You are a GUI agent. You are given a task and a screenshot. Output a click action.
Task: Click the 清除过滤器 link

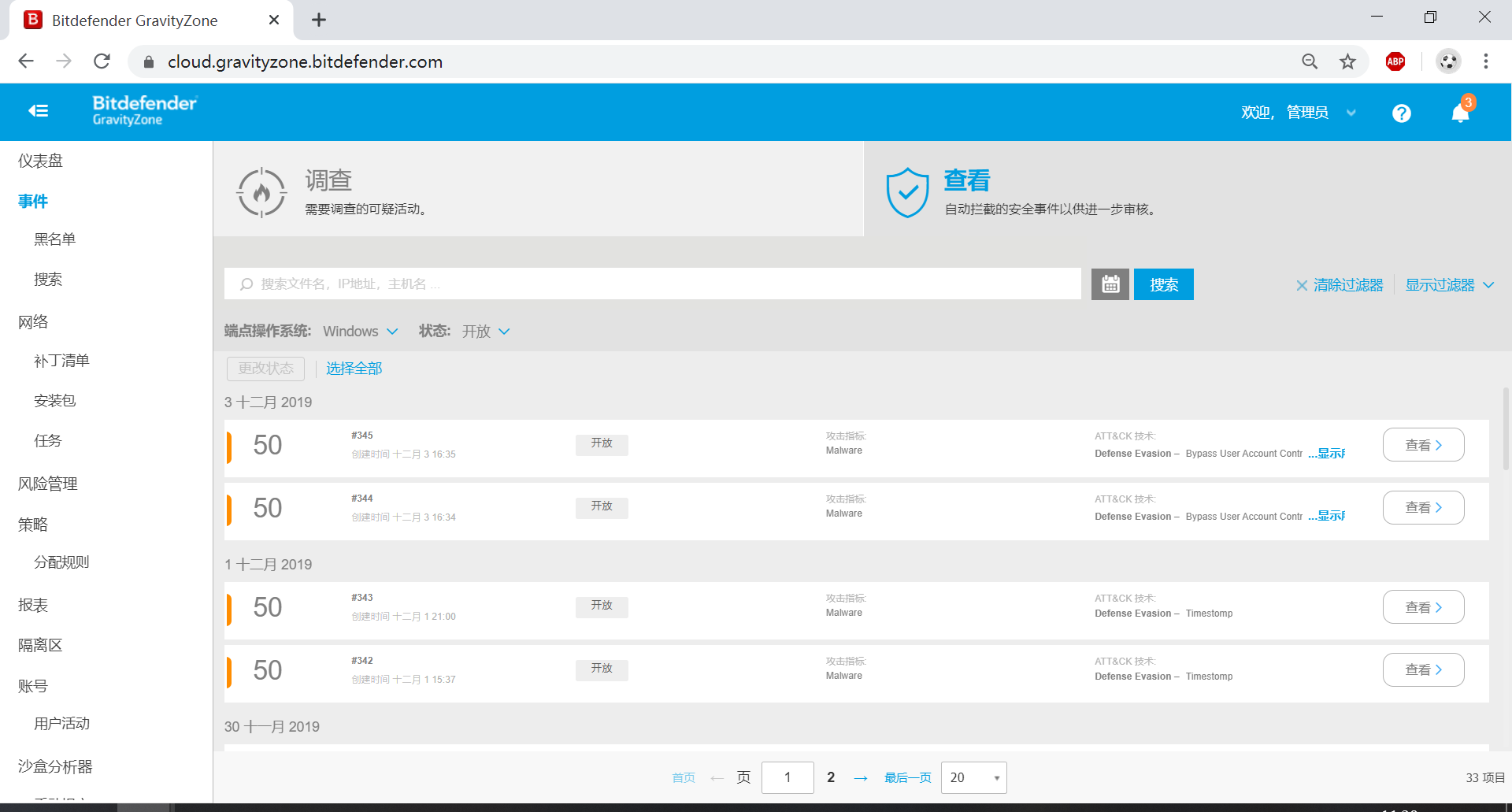tap(1348, 285)
